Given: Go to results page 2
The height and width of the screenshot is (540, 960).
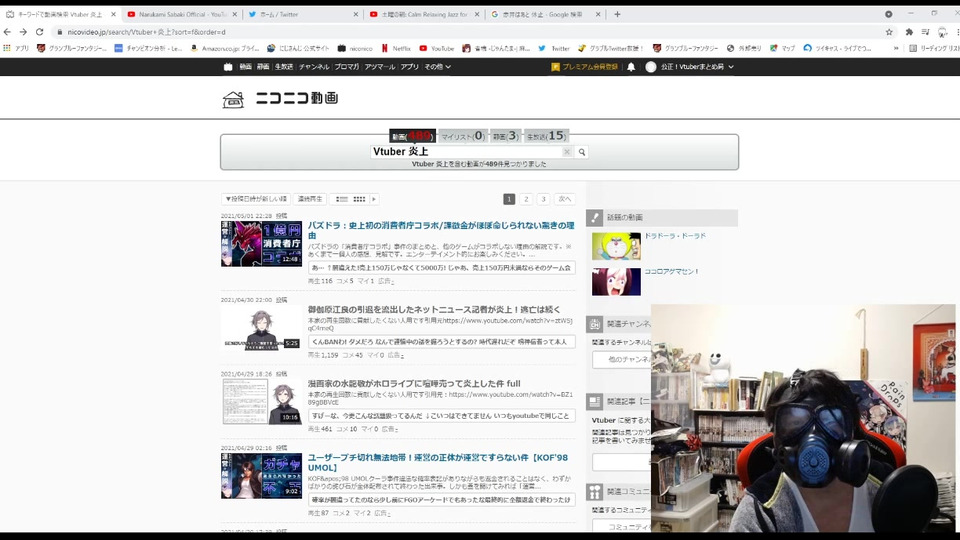Looking at the screenshot, I should (x=526, y=199).
